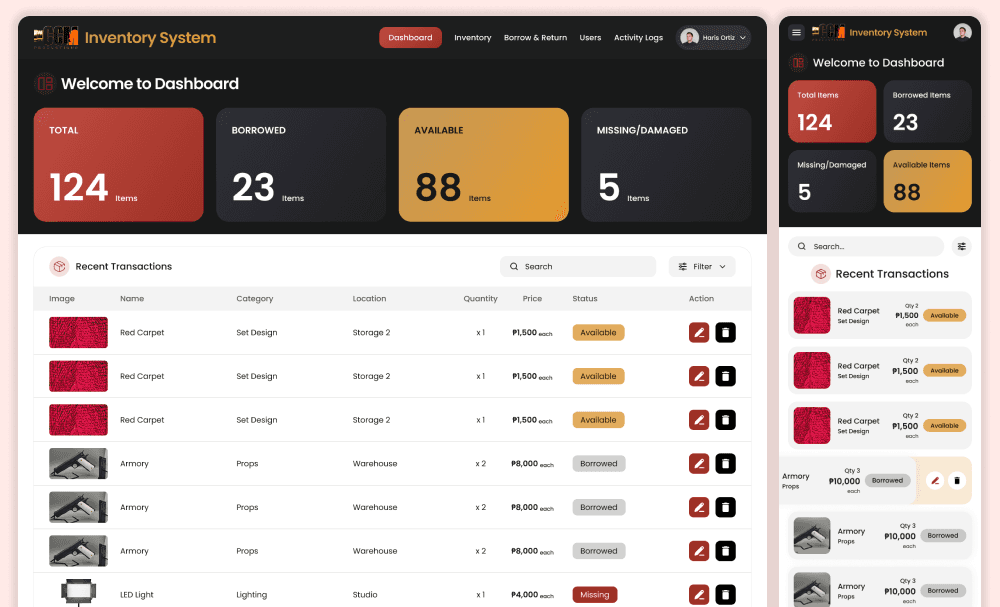
Task: Click the magnifier icon in desktop Search field
Action: pos(513,267)
